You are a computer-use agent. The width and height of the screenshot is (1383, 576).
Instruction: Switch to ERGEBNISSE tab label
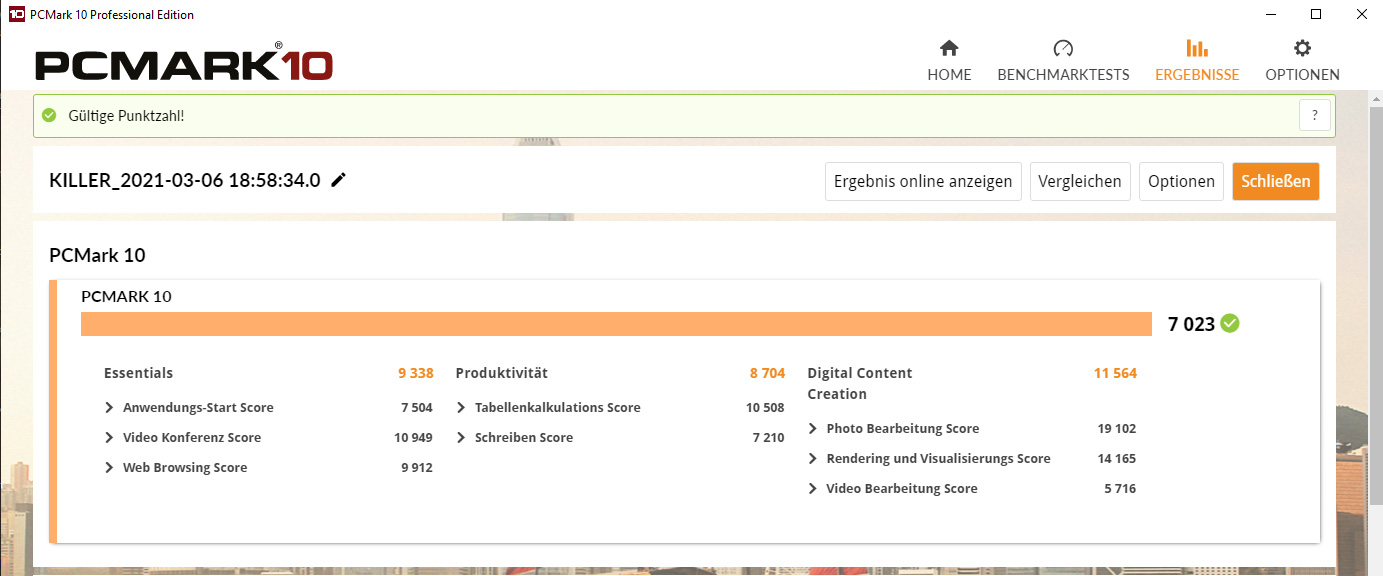point(1197,74)
